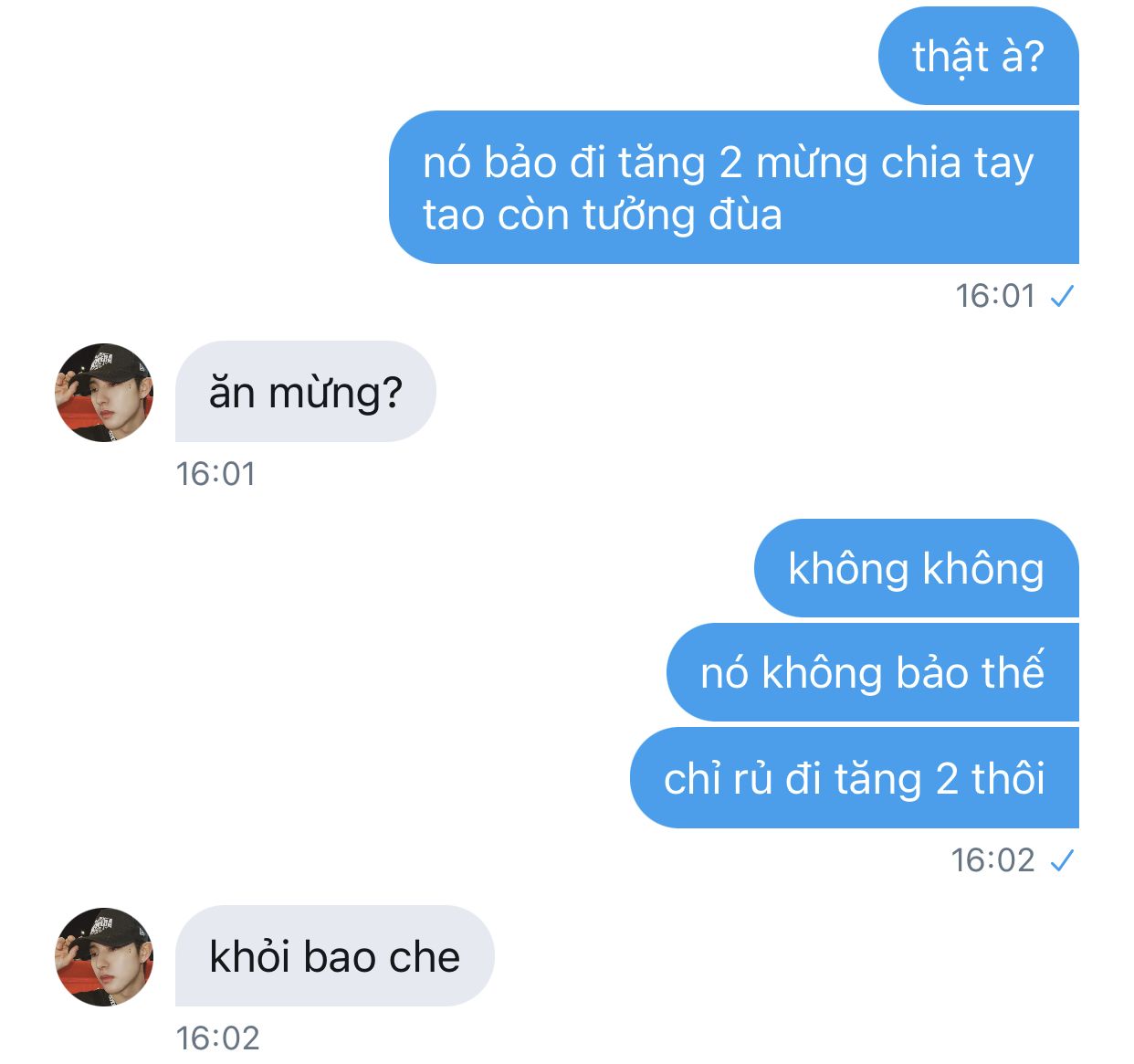
Task: Click the 16:01 timestamp under 'ăn mừng?'
Action: coord(215,474)
